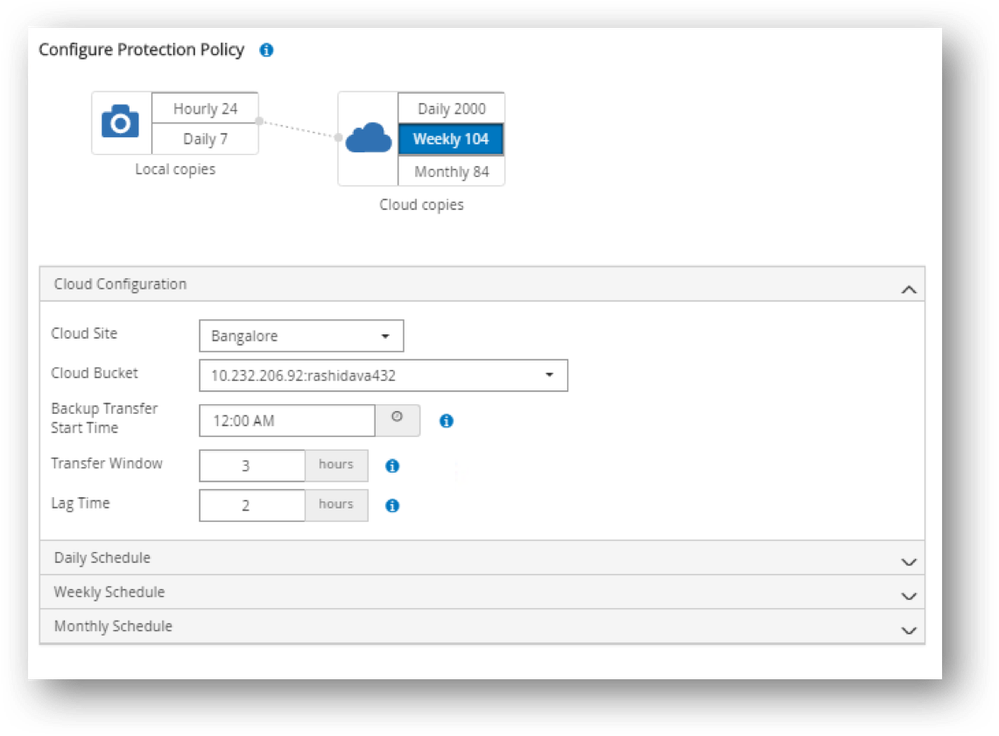Click the Cloud Site label
Image resolution: width=999 pixels, height=736 pixels.
(x=84, y=333)
